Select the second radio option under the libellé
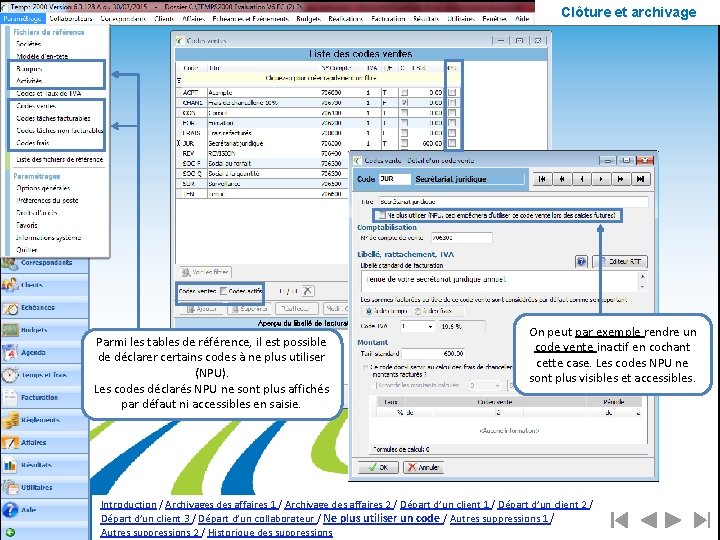Viewport: 720px width, 540px height. click(x=418, y=311)
